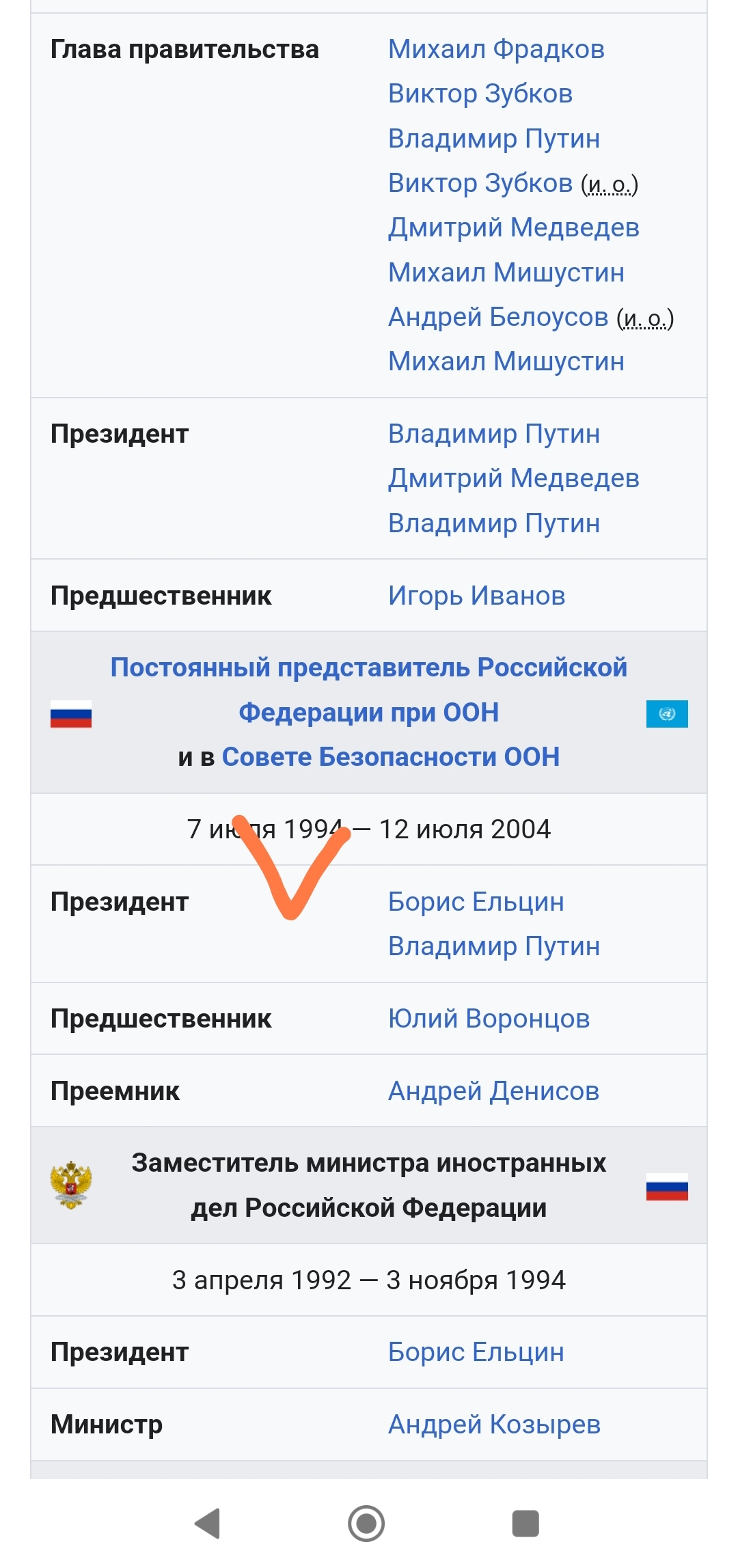
Task: Open the Андрей Денисов successor link
Action: [493, 1091]
